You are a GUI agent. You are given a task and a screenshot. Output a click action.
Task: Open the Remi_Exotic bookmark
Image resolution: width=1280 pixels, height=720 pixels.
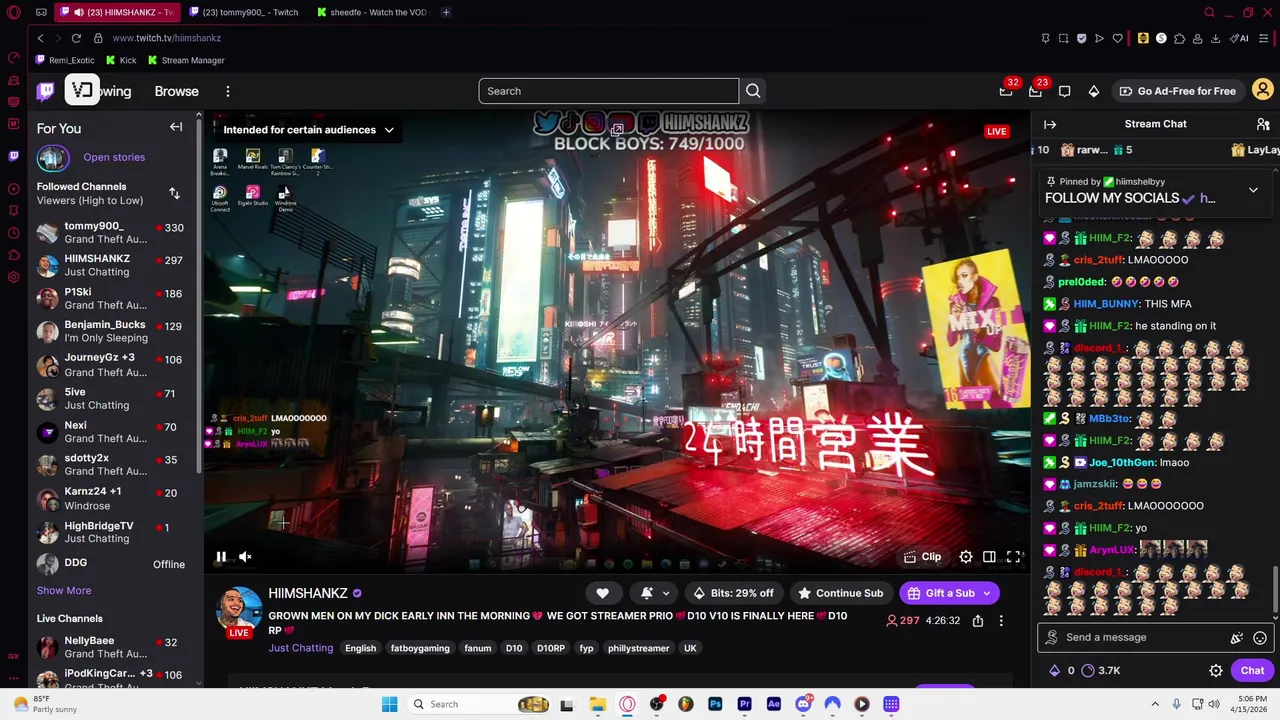tap(64, 60)
